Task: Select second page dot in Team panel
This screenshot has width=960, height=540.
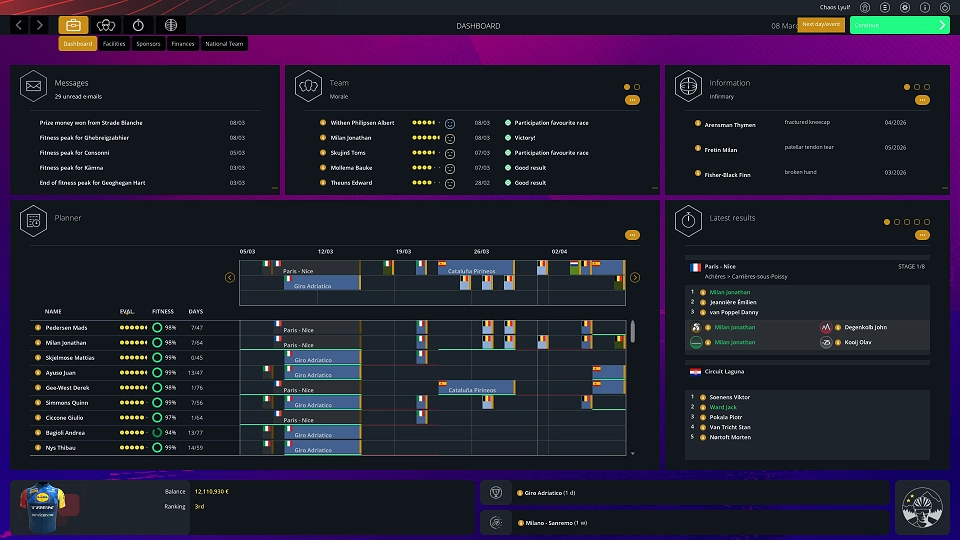Action: pos(637,87)
